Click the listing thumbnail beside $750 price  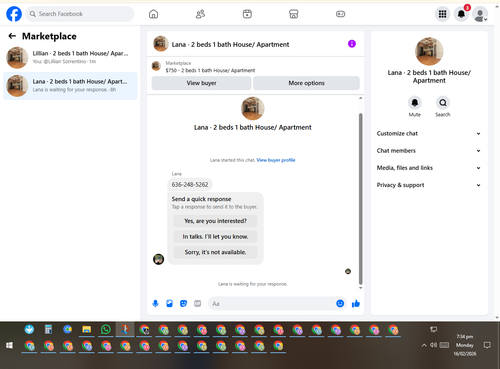(x=156, y=66)
